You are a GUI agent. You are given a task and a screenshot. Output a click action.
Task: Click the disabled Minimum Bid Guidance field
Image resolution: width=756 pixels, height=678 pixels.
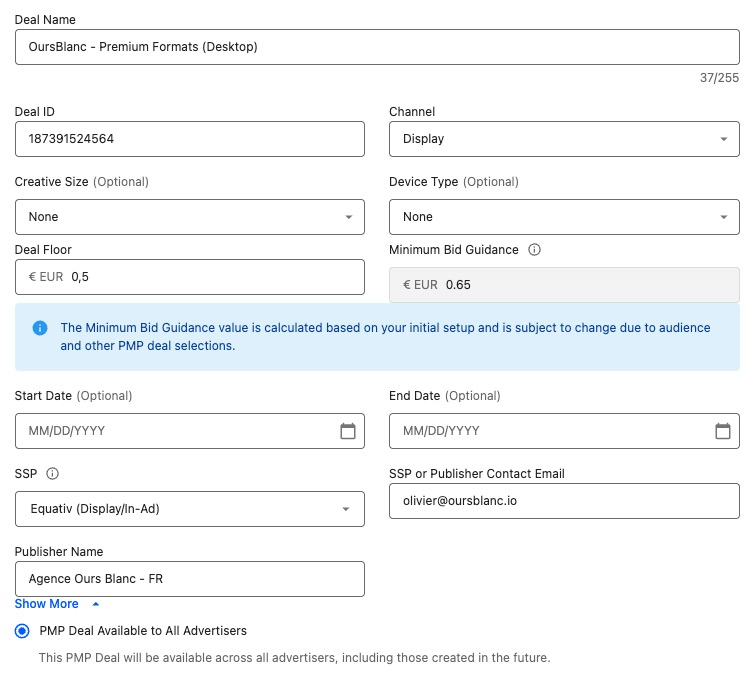[564, 285]
